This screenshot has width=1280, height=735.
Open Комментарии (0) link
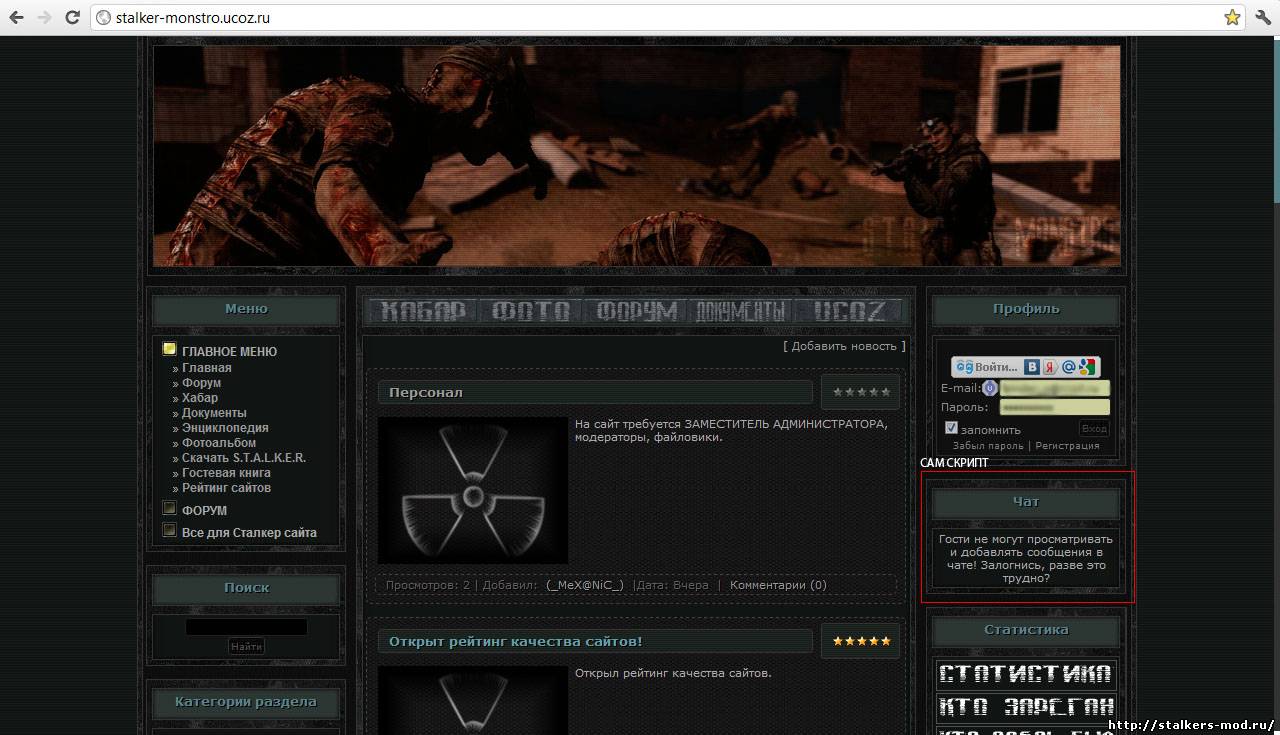click(778, 585)
